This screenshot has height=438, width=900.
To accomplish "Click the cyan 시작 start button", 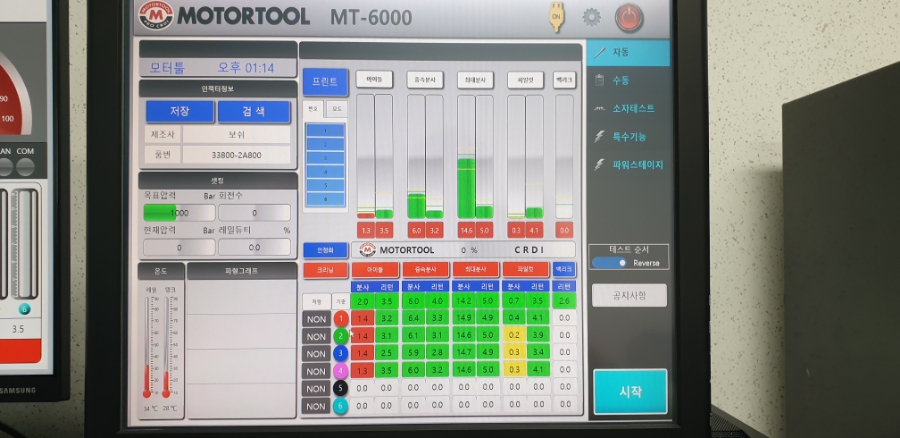I will (x=630, y=392).
